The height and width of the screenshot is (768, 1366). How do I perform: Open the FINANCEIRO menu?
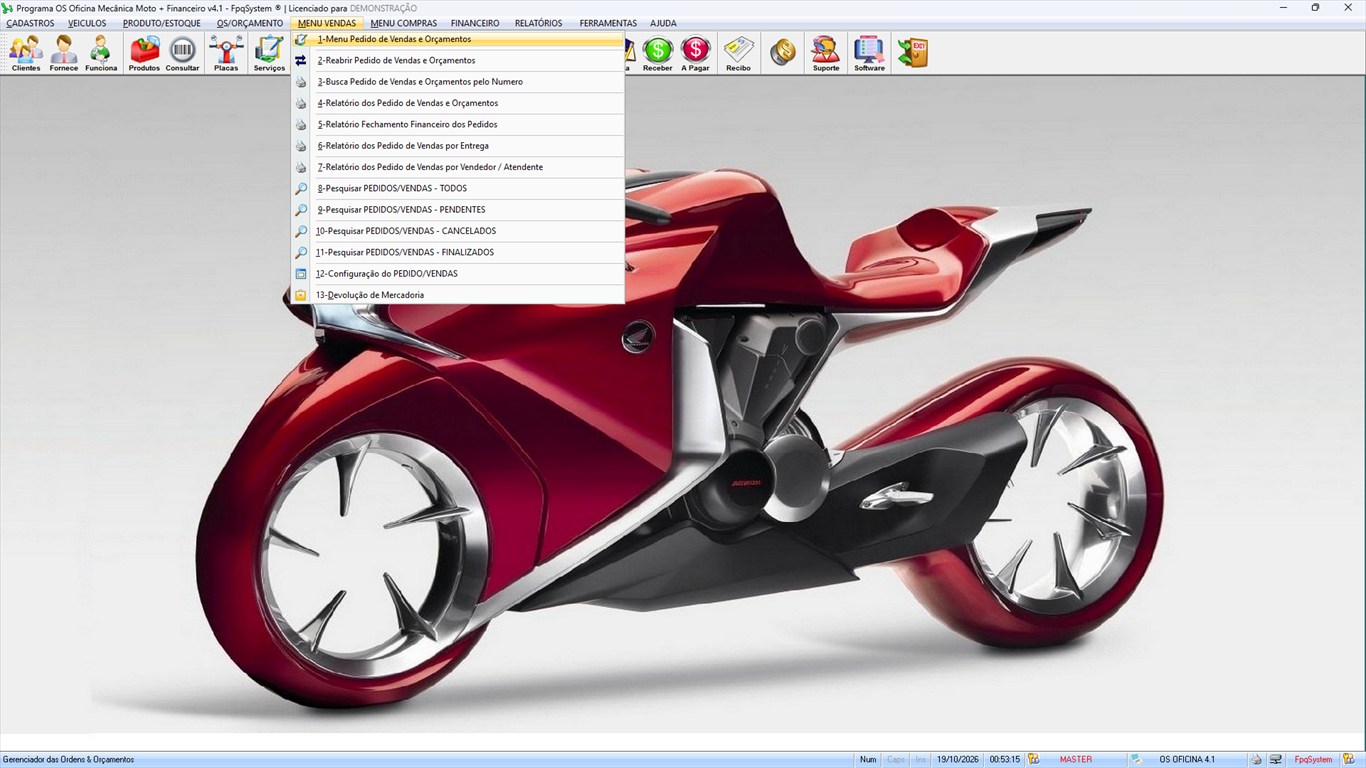pyautogui.click(x=475, y=23)
